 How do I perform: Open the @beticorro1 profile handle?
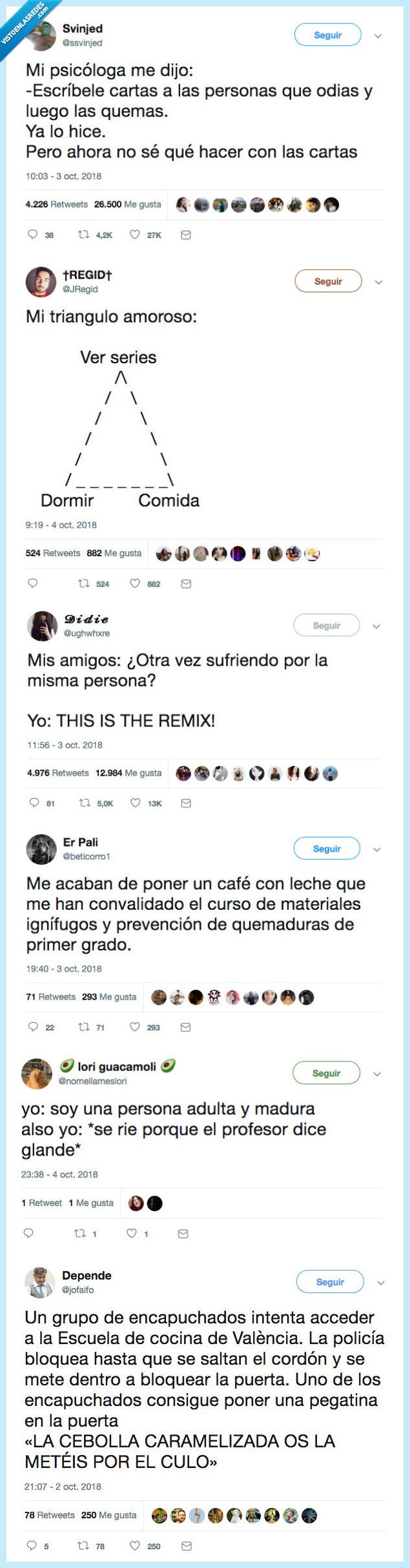pos(87,856)
